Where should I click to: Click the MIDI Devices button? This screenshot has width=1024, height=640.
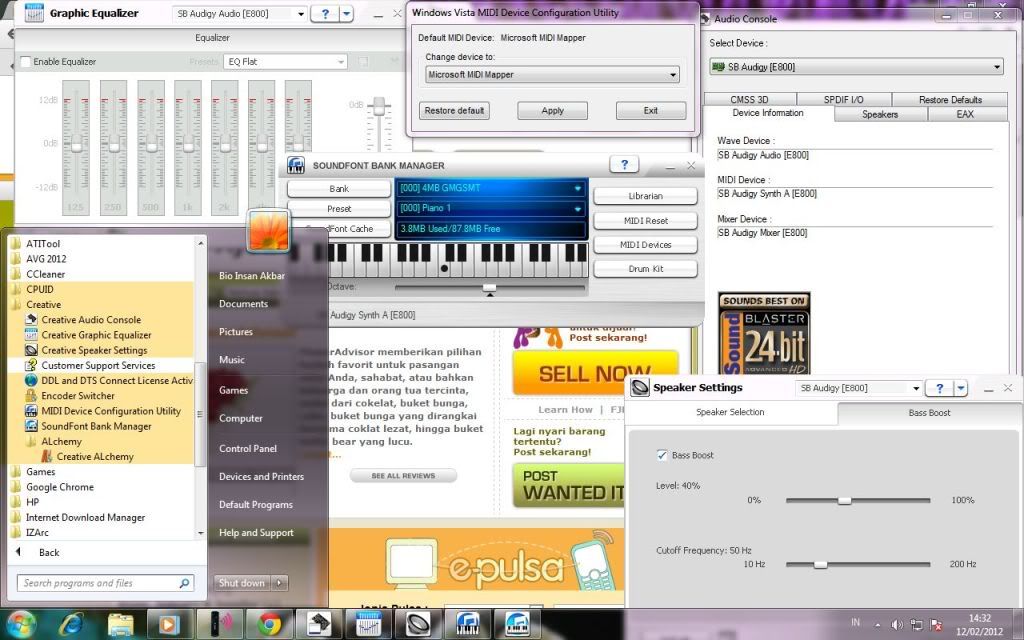[x=645, y=245]
